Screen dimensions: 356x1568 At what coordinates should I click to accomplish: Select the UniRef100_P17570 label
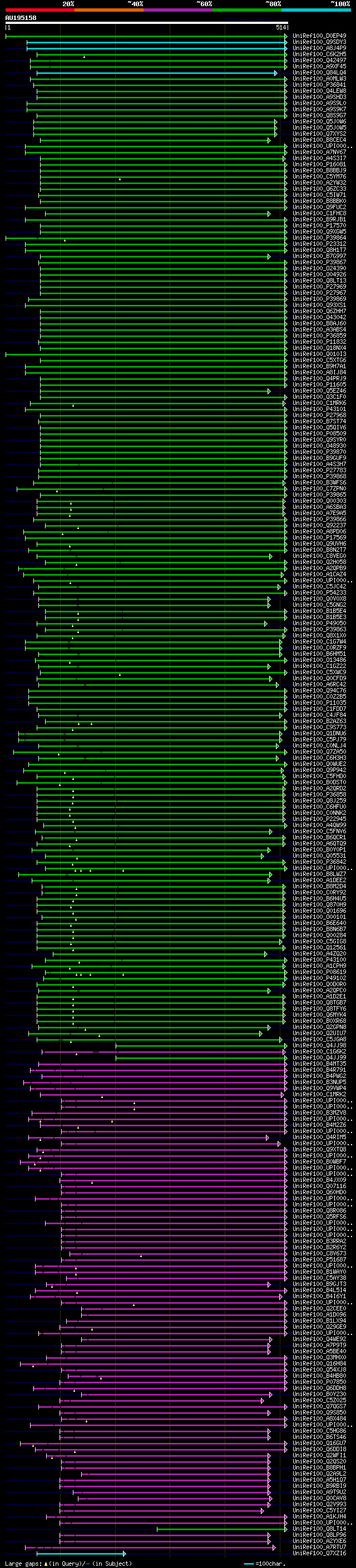pos(319,225)
